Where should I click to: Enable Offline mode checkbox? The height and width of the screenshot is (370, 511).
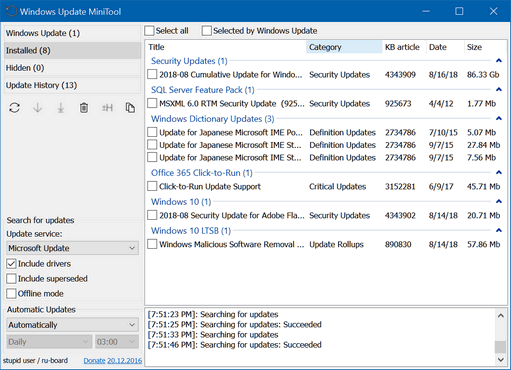[11, 294]
